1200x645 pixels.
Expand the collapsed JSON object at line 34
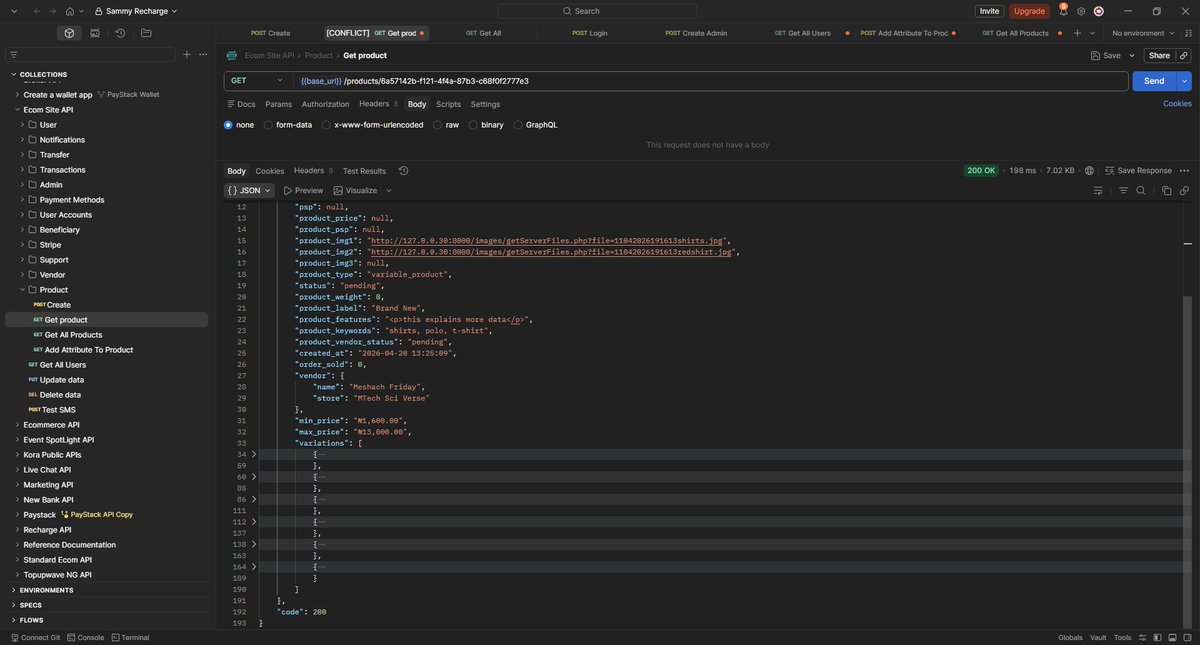254,454
